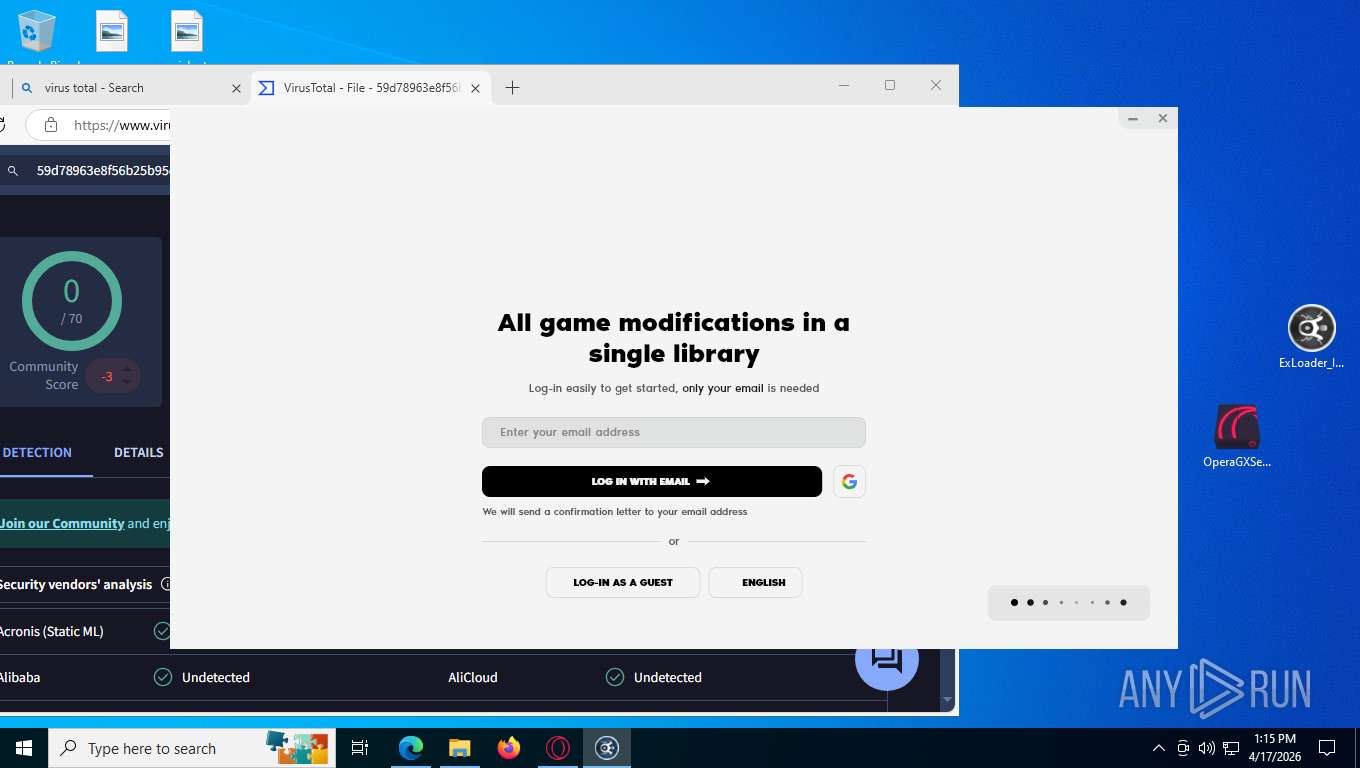Select the first dot in the slide indicator

point(1014,602)
